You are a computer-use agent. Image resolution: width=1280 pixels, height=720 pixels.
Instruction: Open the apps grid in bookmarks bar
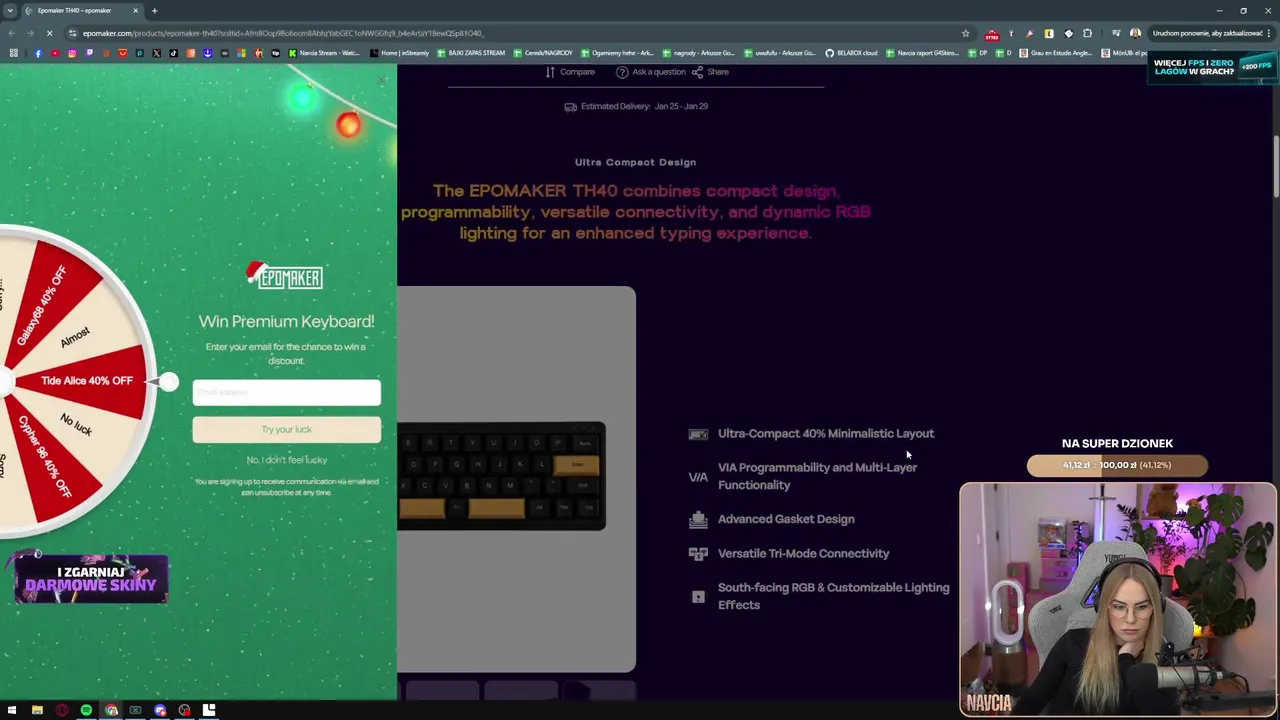coord(13,53)
